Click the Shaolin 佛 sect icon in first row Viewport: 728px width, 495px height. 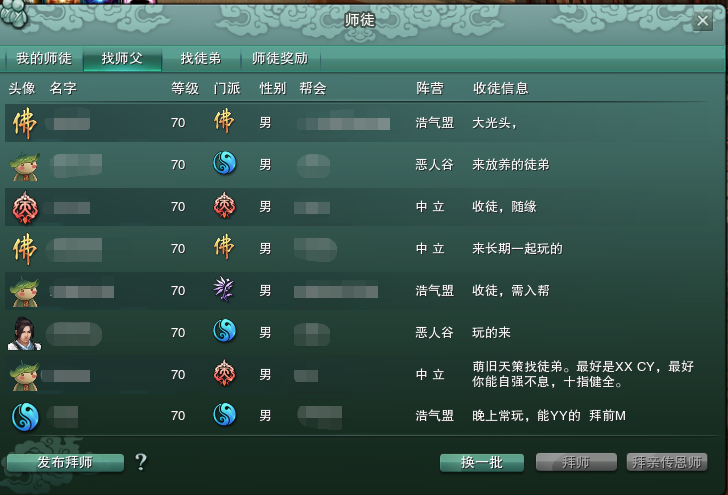(224, 121)
